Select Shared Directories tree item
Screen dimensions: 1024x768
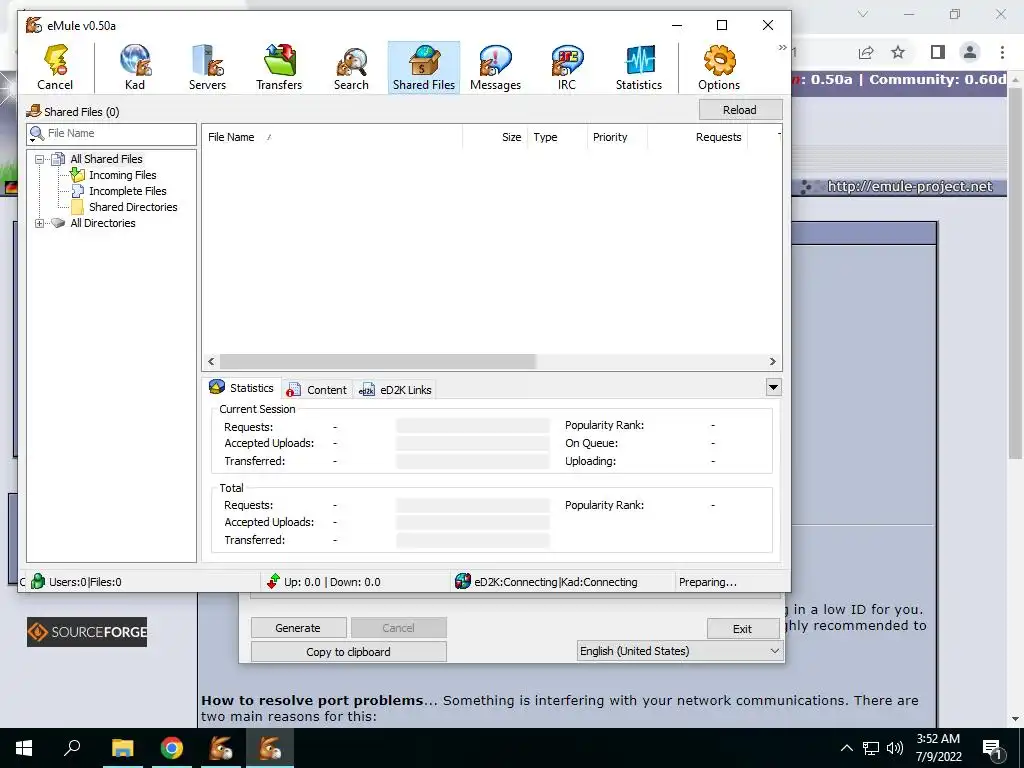pyautogui.click(x=133, y=207)
